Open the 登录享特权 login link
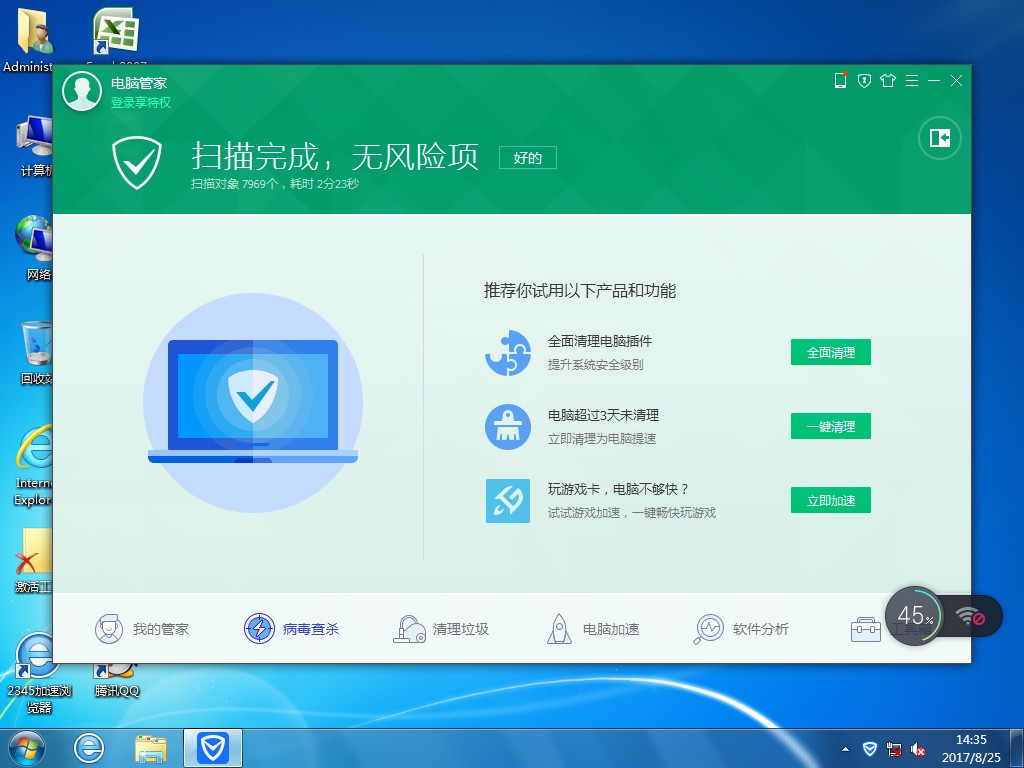1024x768 pixels. click(x=140, y=103)
